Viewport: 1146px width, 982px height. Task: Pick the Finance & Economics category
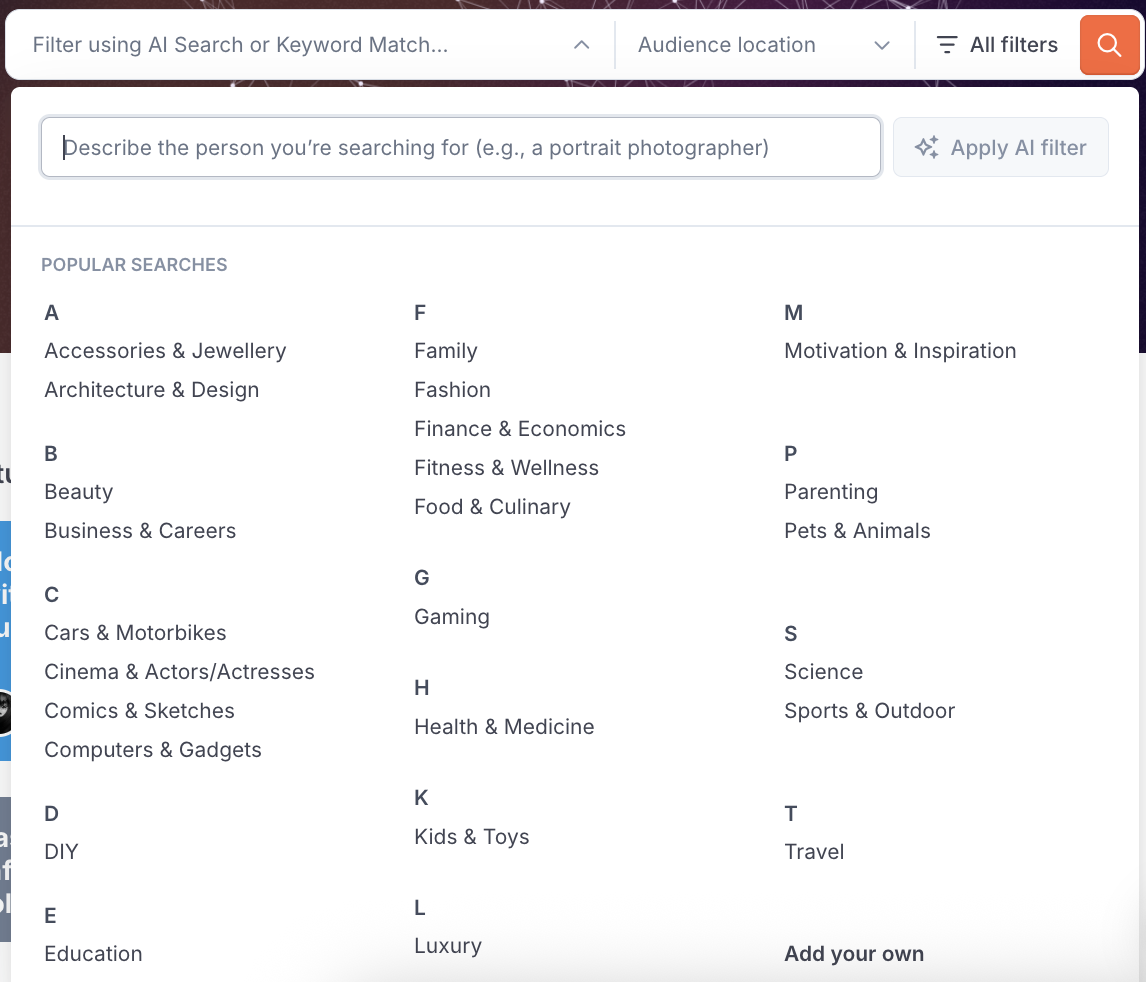[x=520, y=429]
